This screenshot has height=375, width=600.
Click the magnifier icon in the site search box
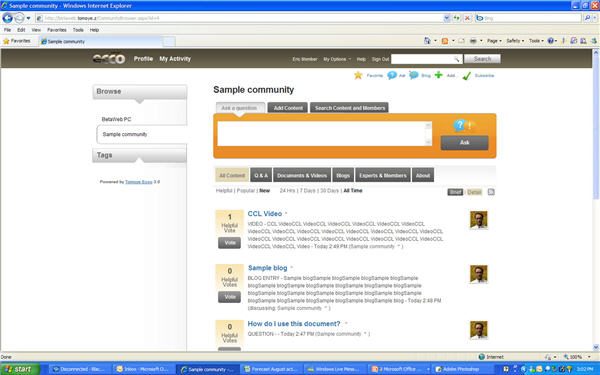tap(457, 59)
